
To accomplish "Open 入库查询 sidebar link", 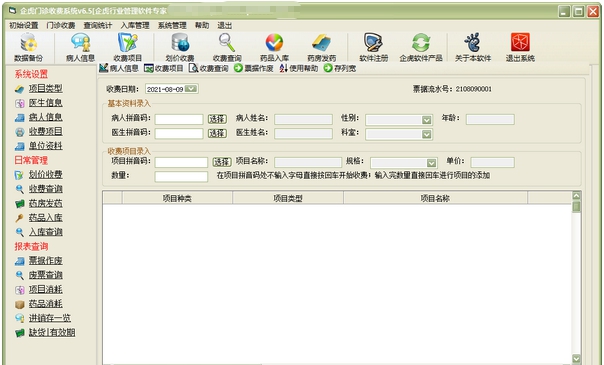I will pos(45,232).
